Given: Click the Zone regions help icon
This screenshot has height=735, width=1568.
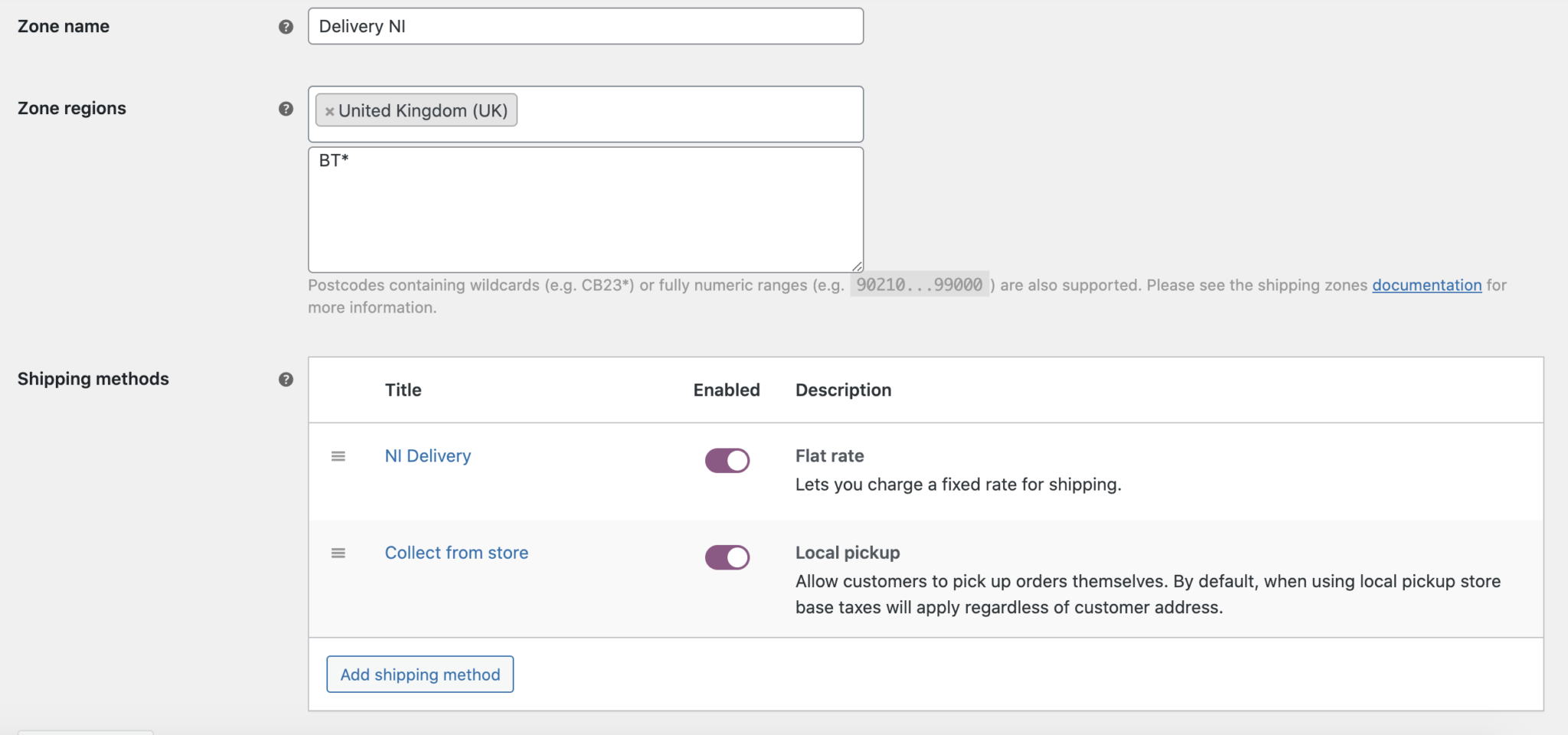Looking at the screenshot, I should pyautogui.click(x=286, y=109).
